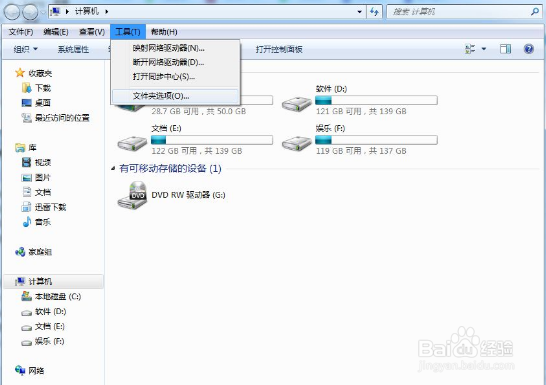Image resolution: width=546 pixels, height=385 pixels.
Task: Click the 系统属性 toolbar button
Action: coord(73,49)
